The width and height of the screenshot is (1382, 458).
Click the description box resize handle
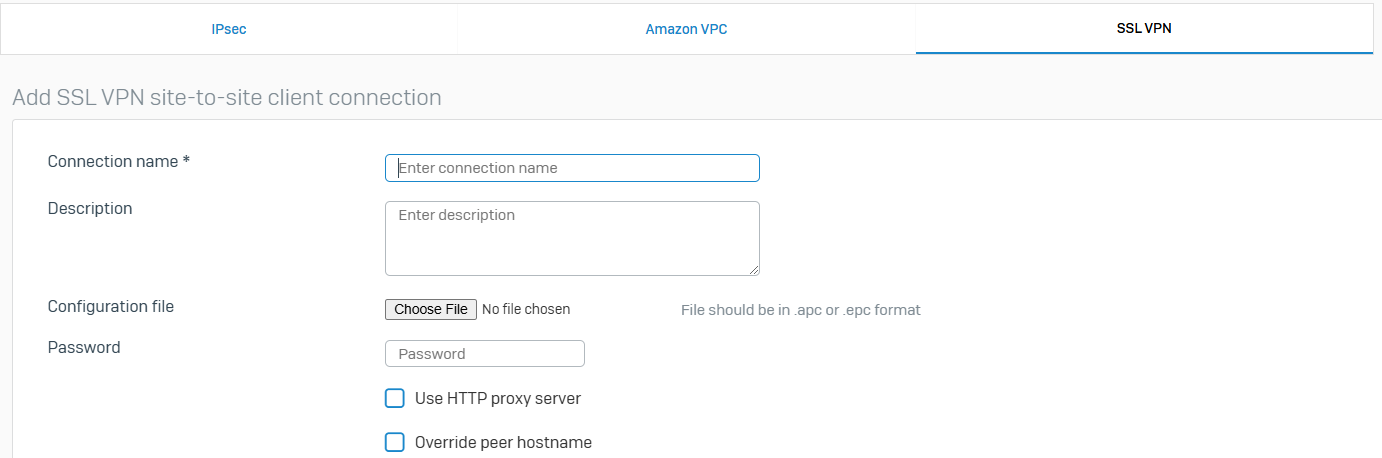754,269
